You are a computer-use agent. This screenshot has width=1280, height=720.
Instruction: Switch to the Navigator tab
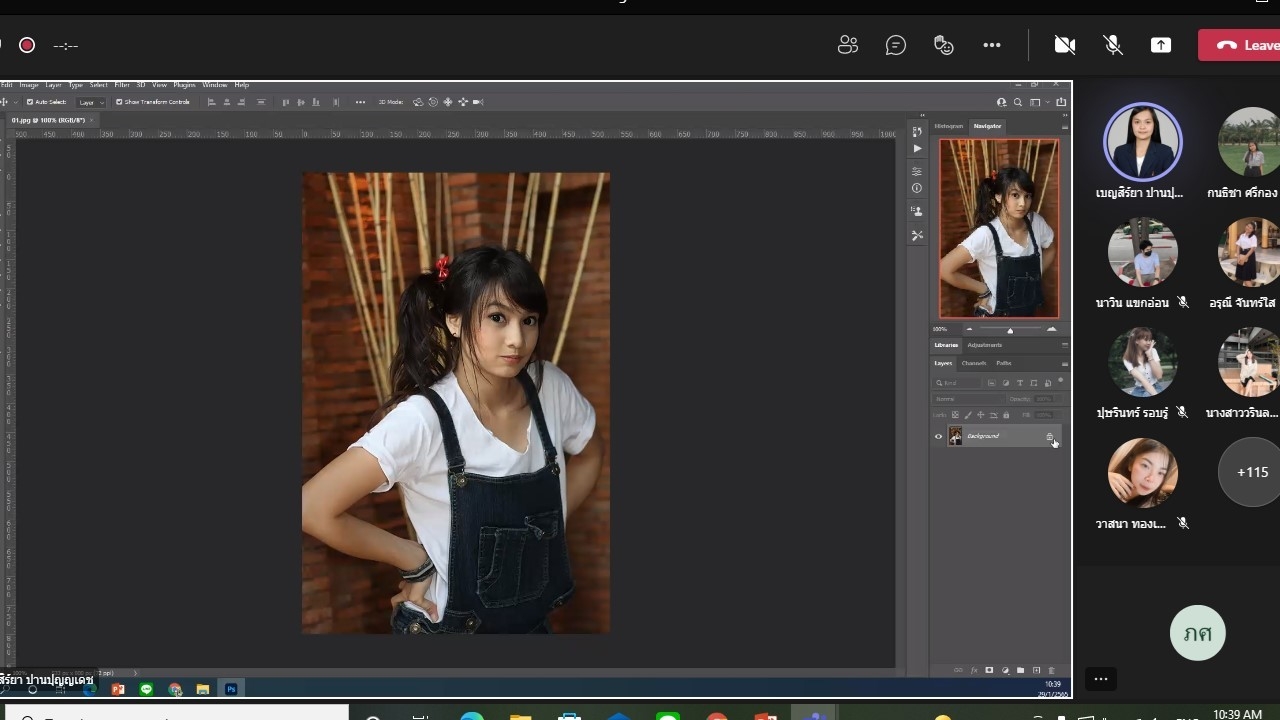point(987,126)
